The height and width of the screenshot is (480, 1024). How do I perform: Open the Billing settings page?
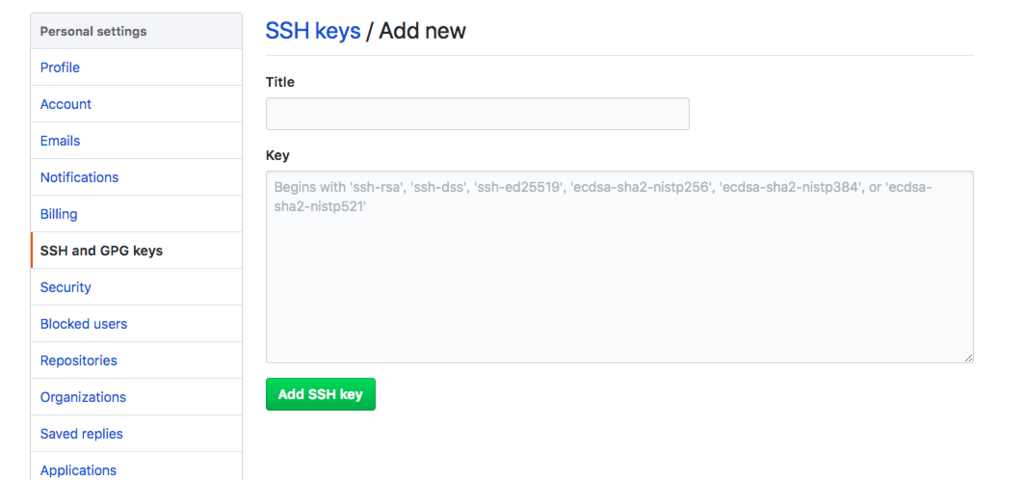tap(59, 214)
